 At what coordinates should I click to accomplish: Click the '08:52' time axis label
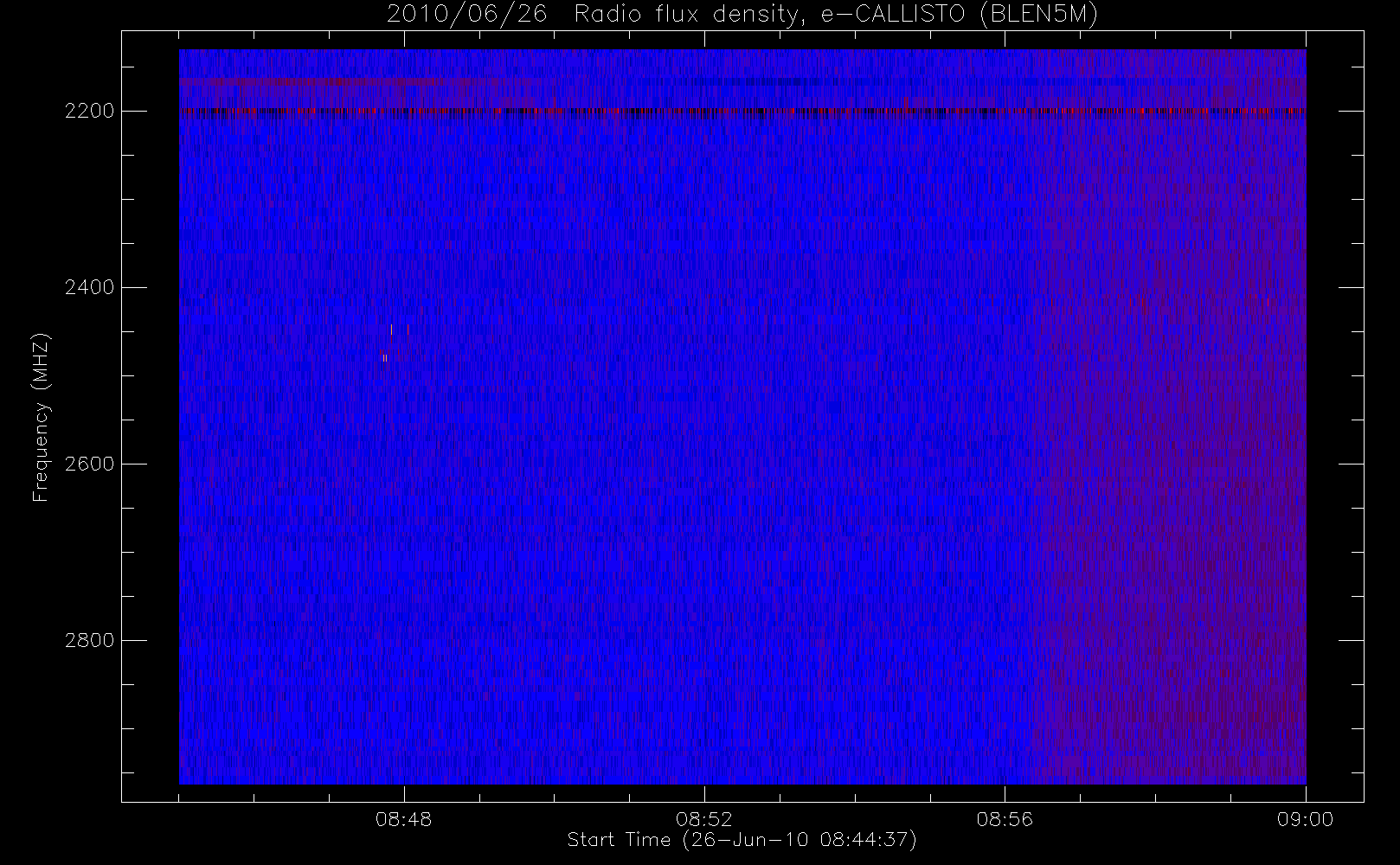(704, 819)
